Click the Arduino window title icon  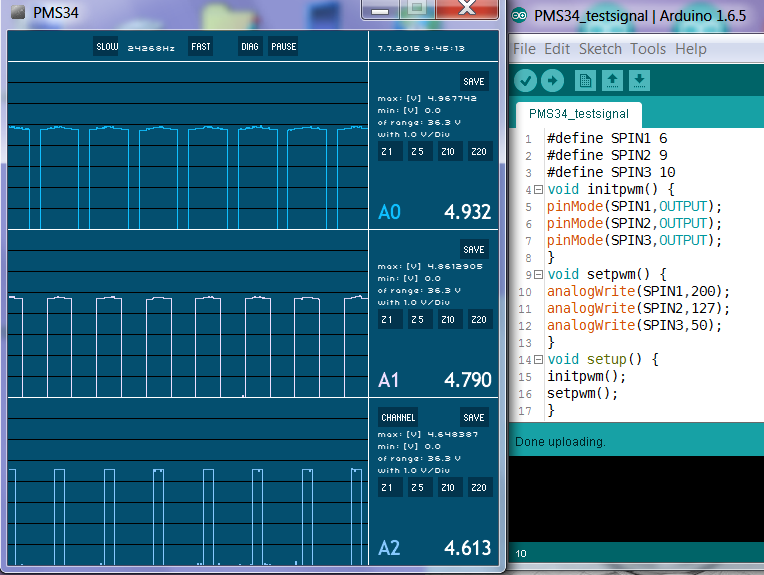[x=519, y=16]
